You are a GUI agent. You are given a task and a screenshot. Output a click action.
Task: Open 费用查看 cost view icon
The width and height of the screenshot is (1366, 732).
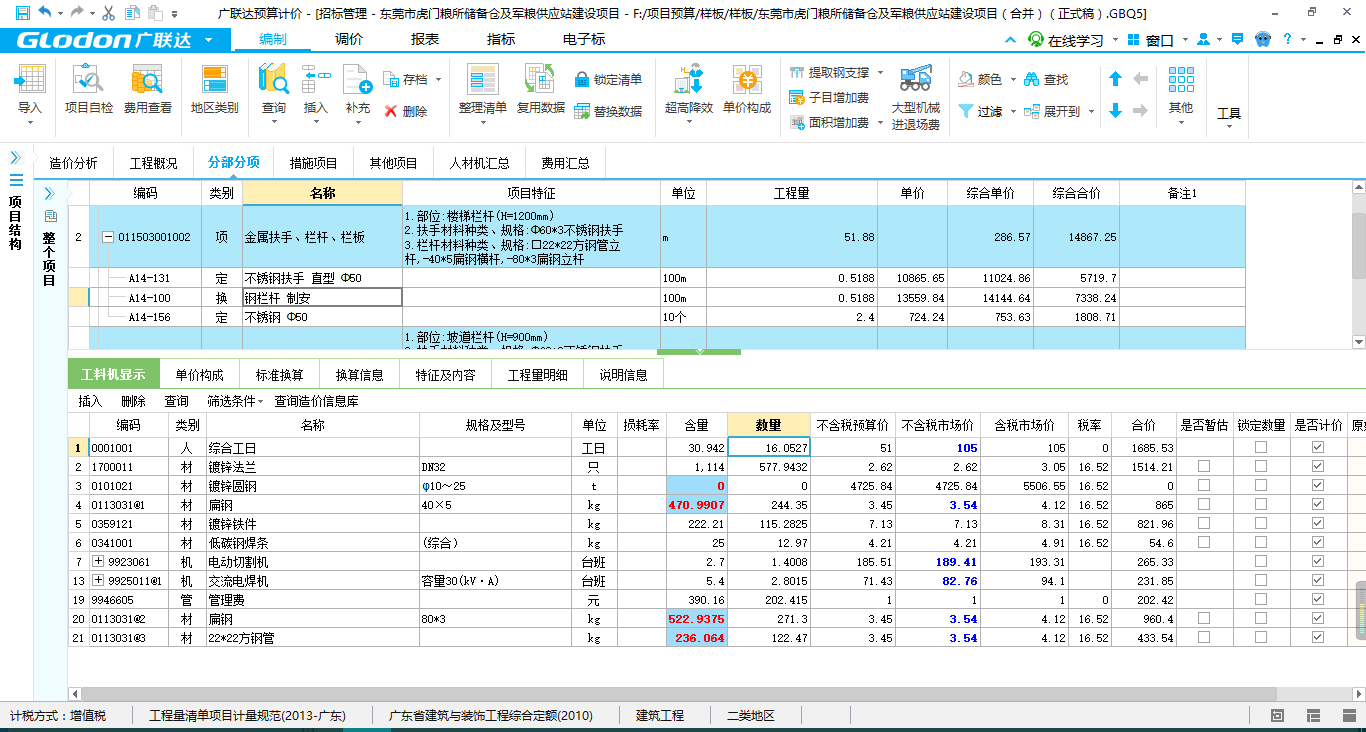click(147, 80)
